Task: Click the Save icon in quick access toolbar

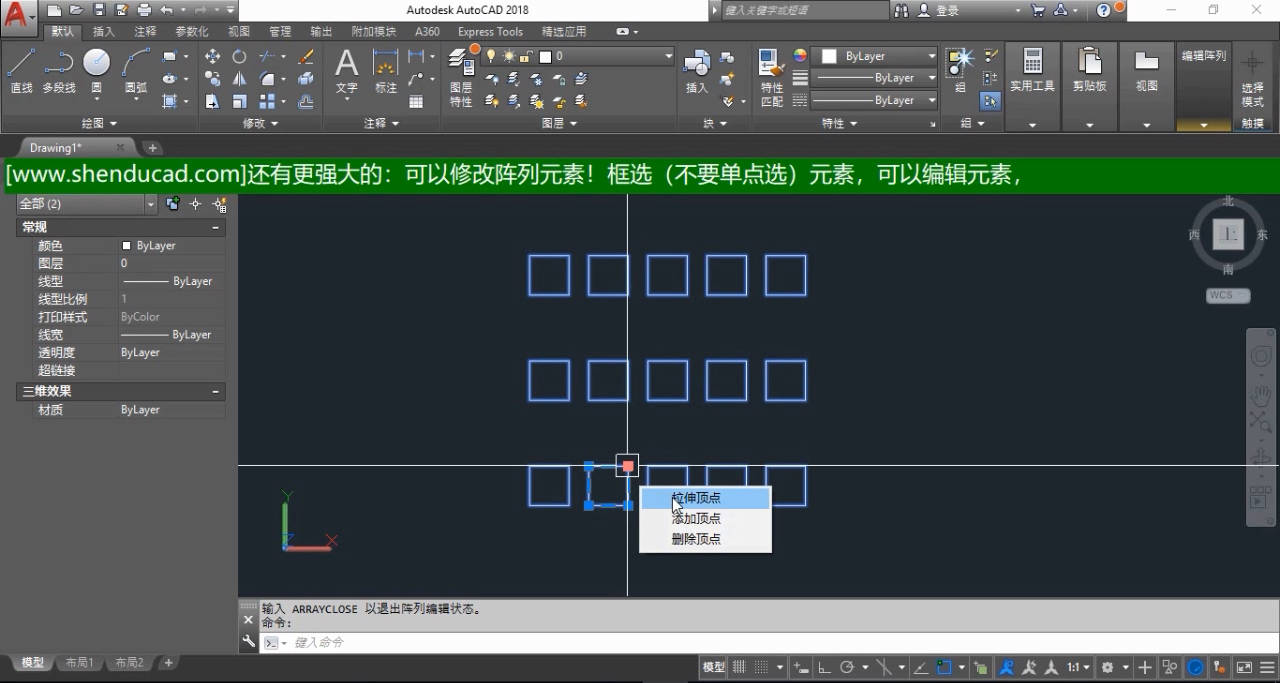Action: (x=99, y=10)
